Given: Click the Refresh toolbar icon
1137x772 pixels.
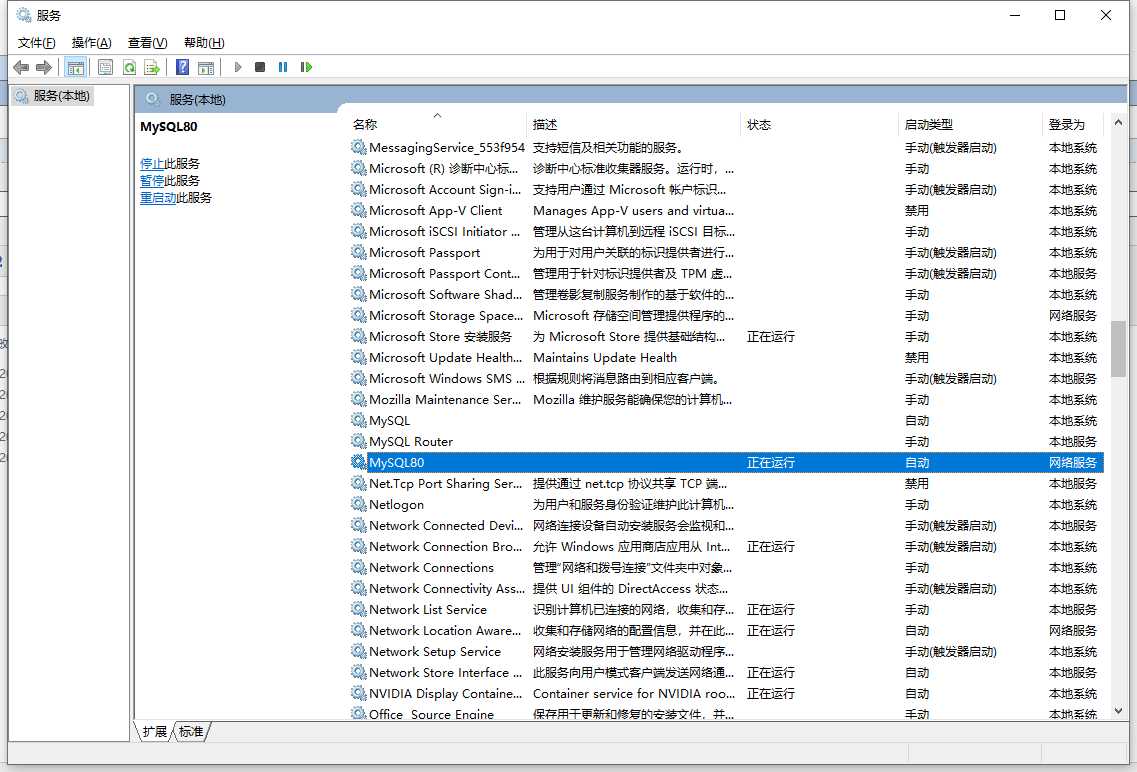Looking at the screenshot, I should tap(129, 67).
